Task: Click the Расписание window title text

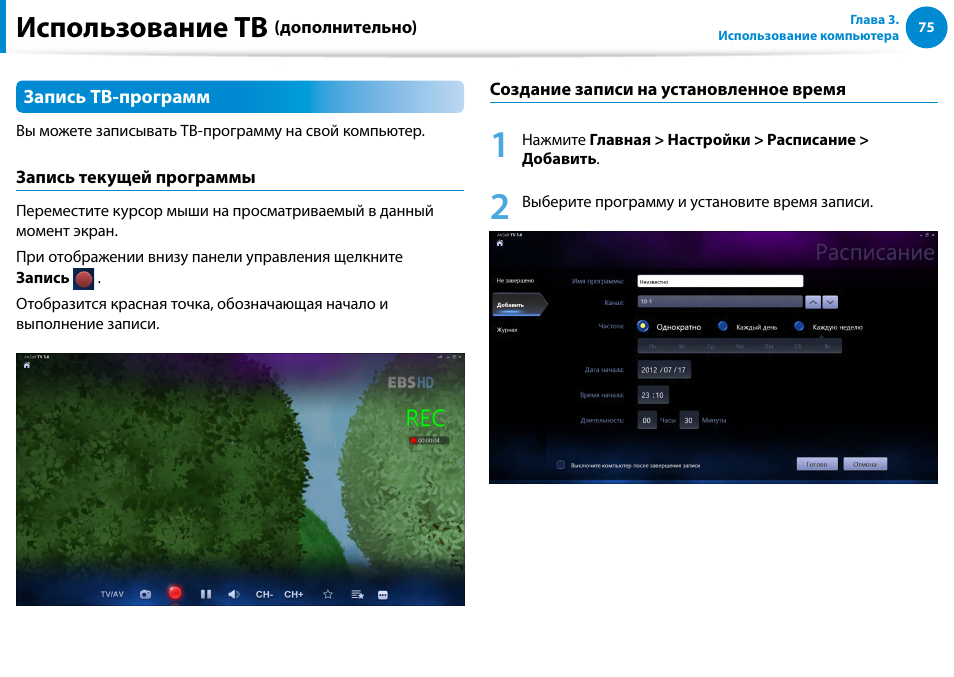Action: click(x=874, y=252)
